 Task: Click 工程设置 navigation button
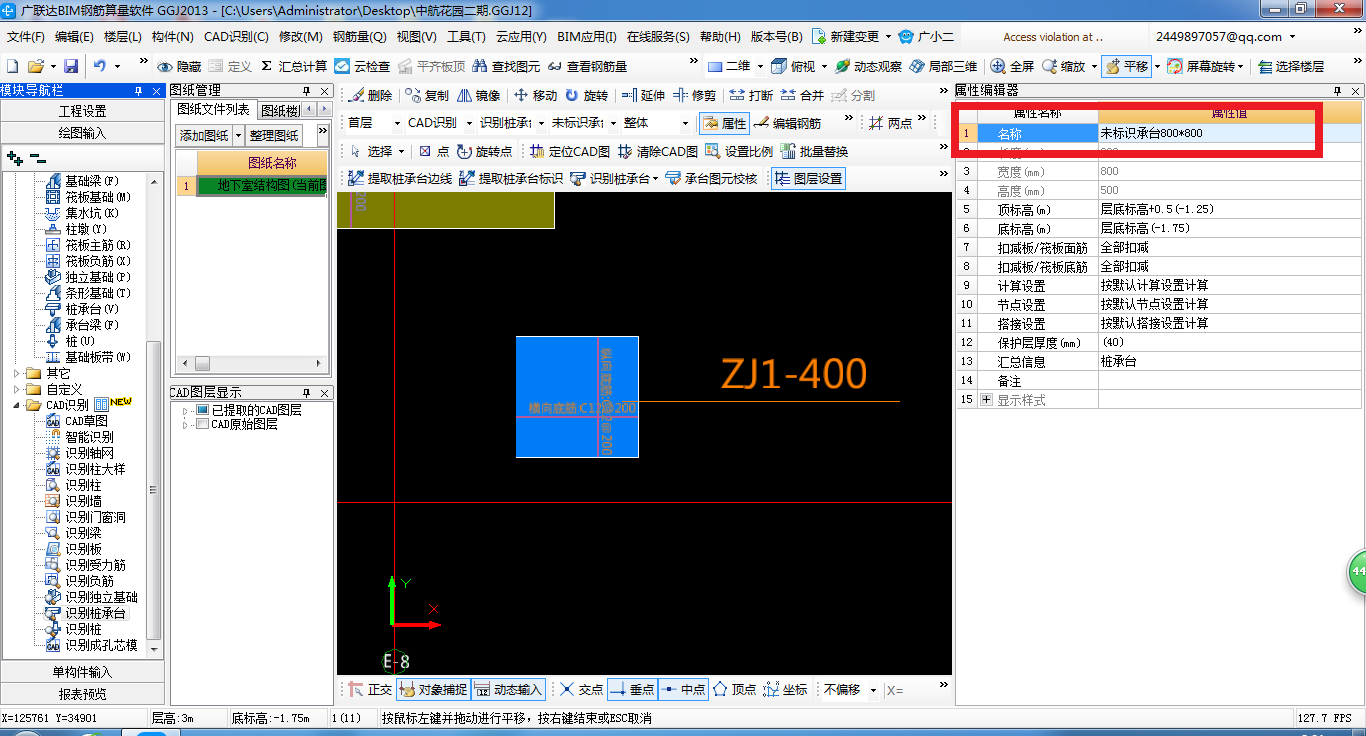(82, 111)
